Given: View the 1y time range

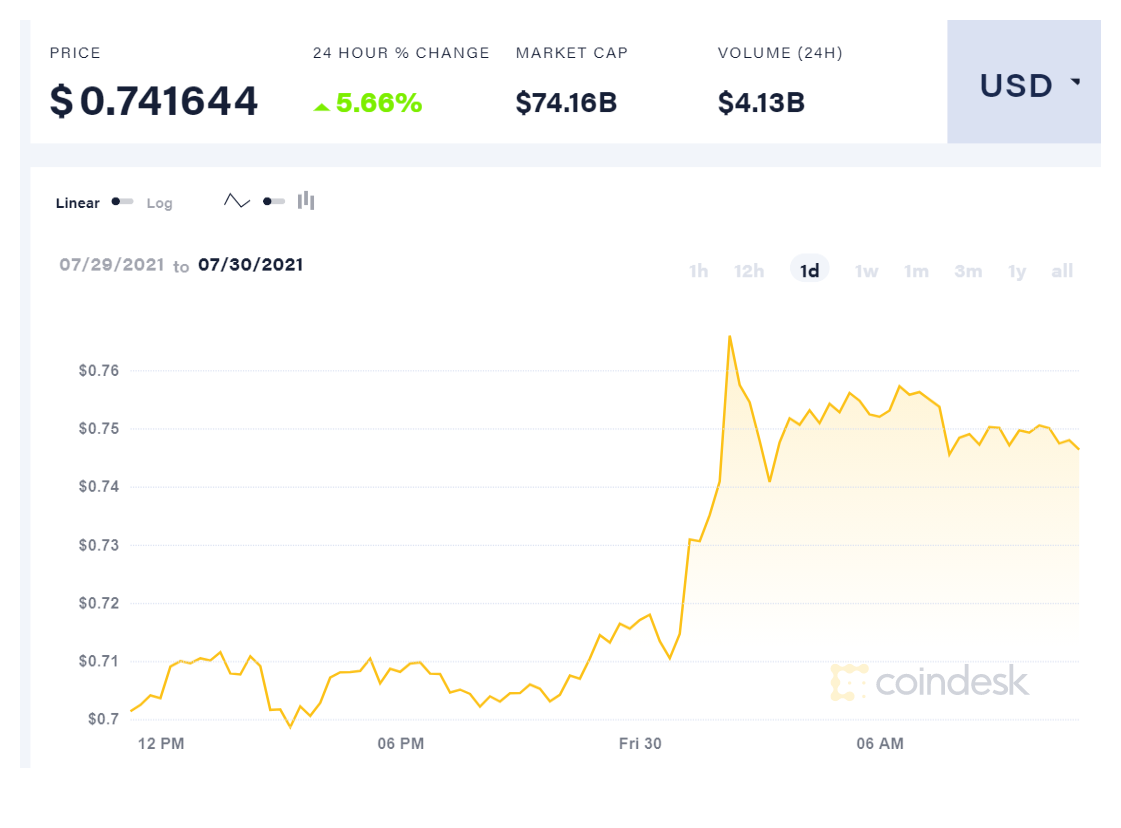Looking at the screenshot, I should point(1017,271).
